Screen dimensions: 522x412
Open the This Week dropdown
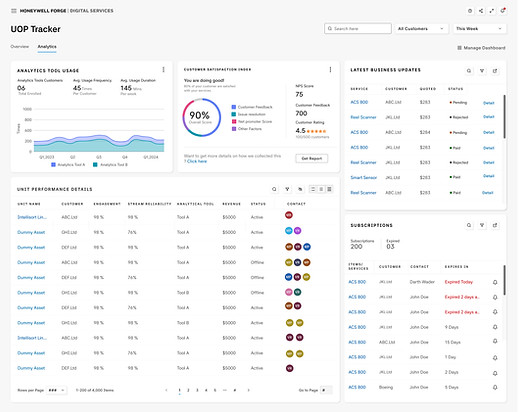[x=479, y=29]
